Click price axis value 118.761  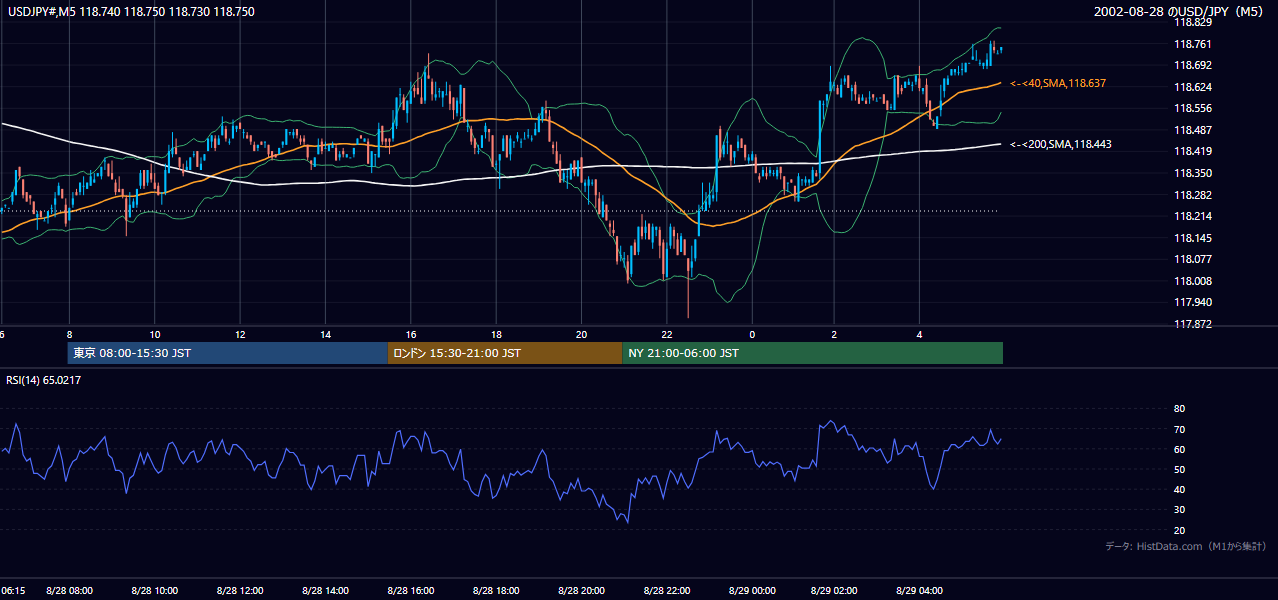coord(1194,44)
